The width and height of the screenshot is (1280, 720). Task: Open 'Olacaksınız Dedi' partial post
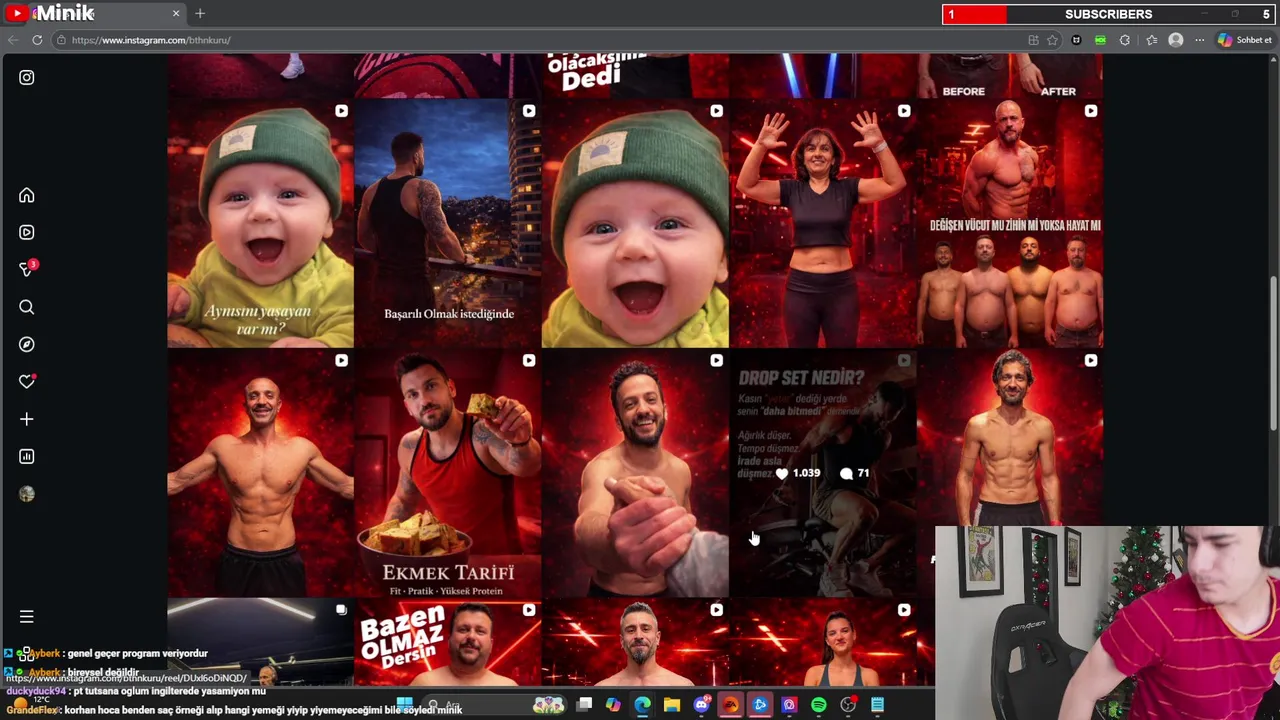click(635, 76)
